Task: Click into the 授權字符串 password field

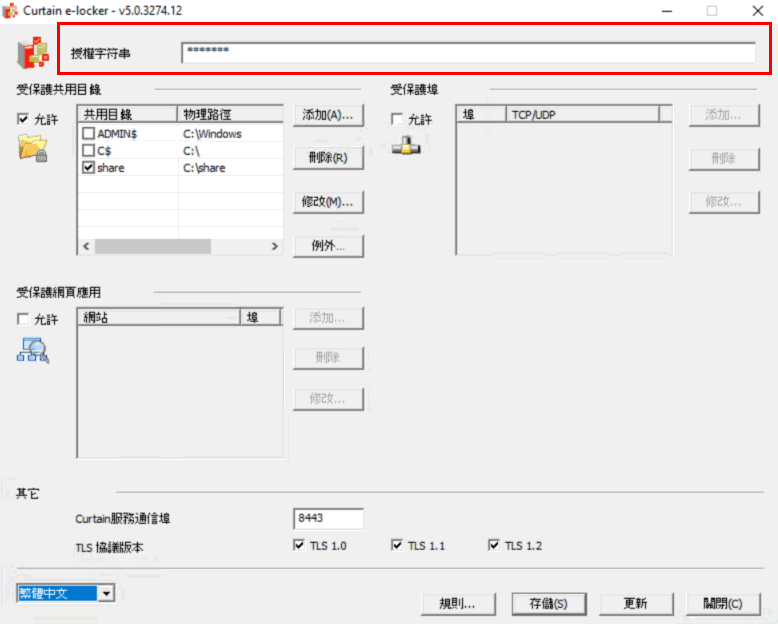Action: coord(468,53)
